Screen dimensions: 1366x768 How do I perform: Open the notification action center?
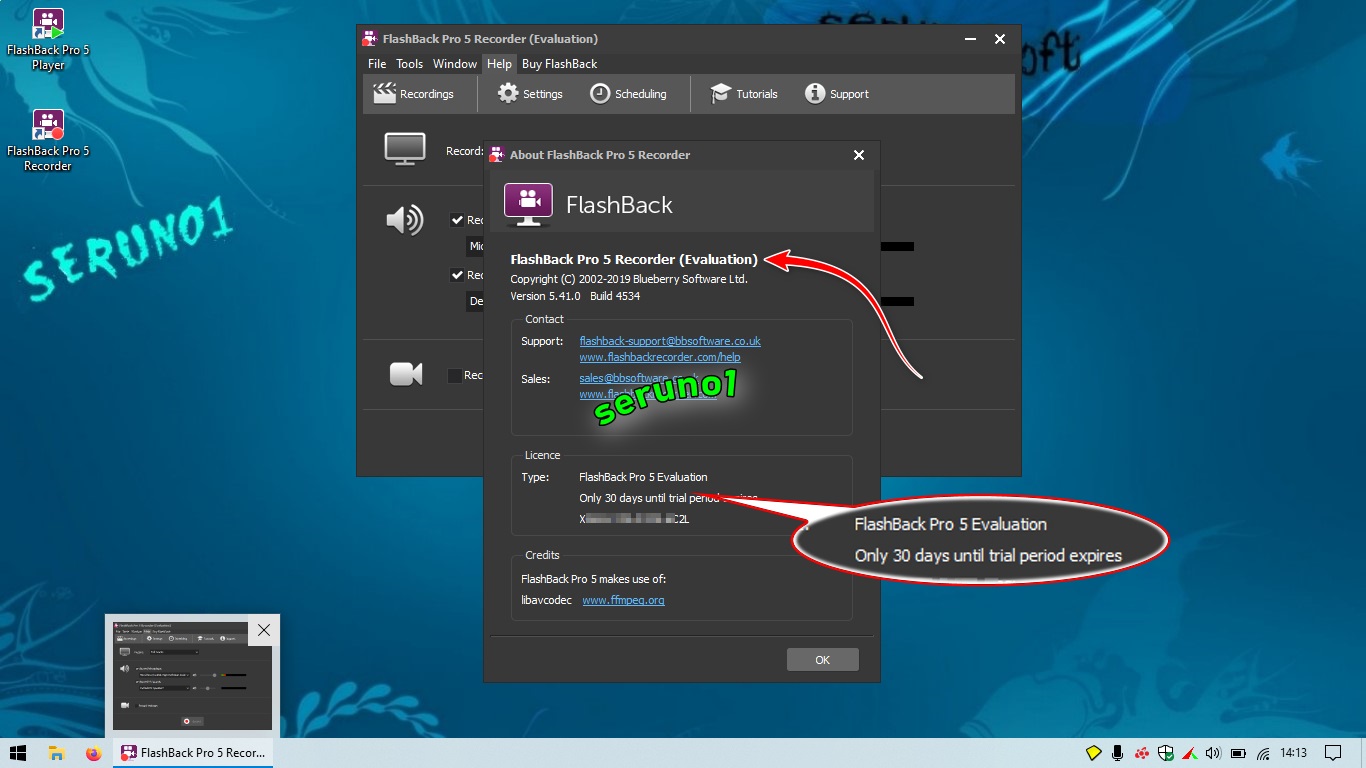(x=1333, y=753)
